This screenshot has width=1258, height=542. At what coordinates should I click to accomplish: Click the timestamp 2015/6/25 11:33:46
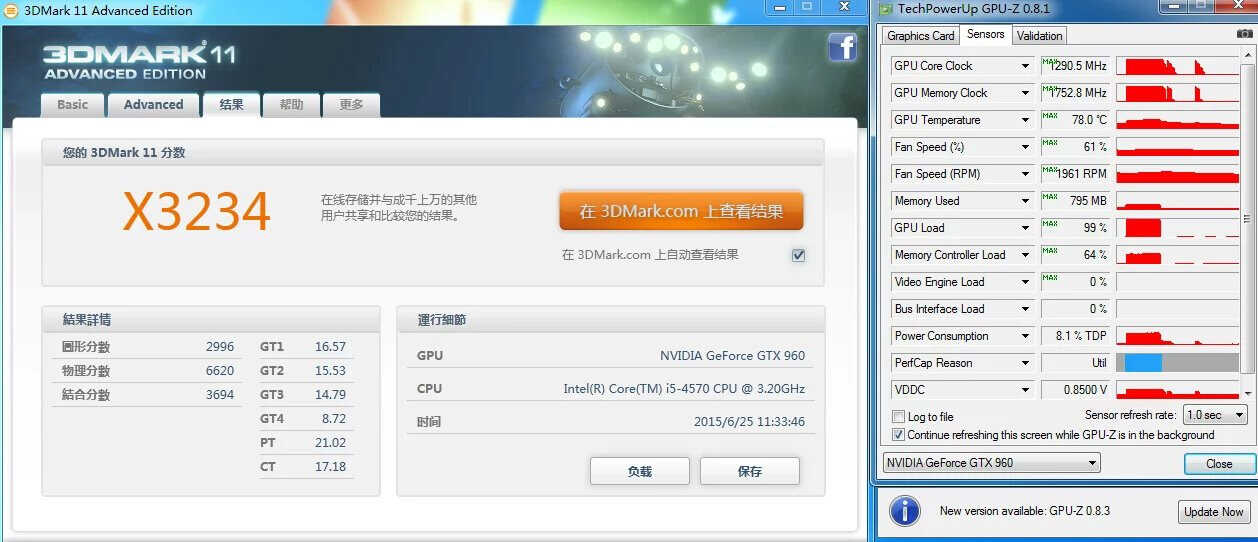[749, 422]
